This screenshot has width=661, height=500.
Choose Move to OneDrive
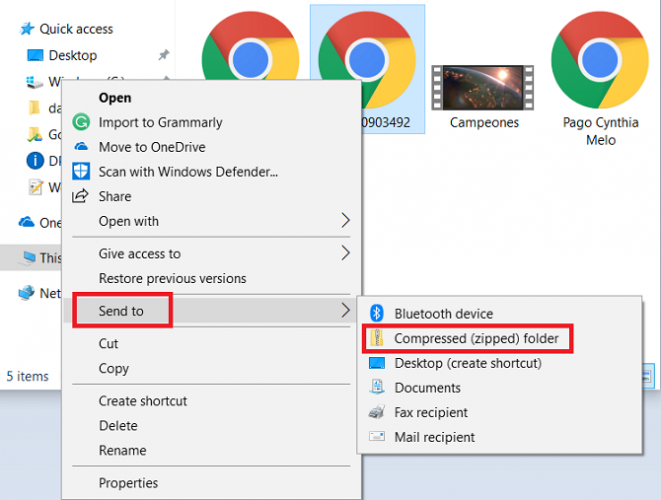(x=211, y=147)
